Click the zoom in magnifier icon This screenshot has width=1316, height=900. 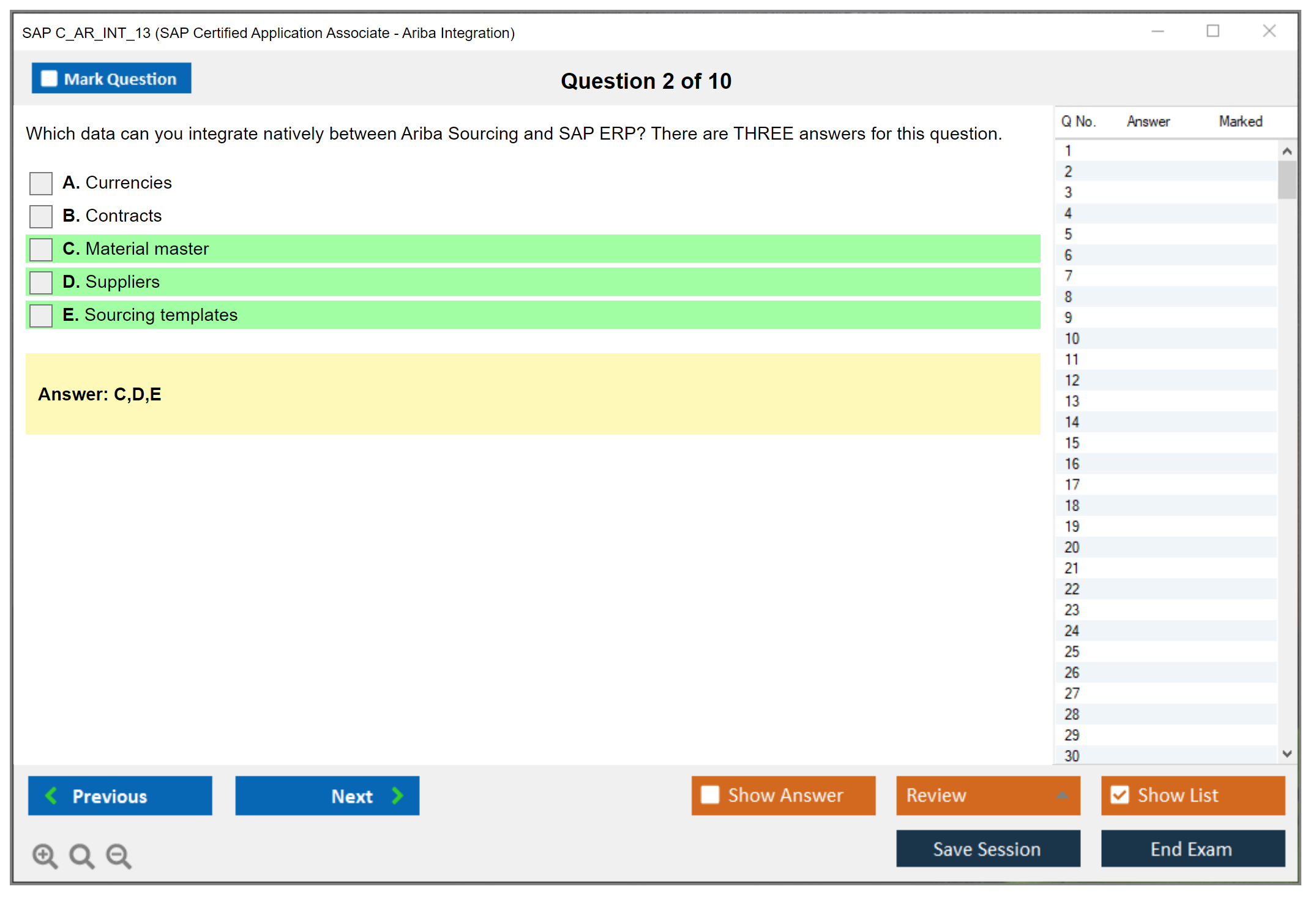45,855
